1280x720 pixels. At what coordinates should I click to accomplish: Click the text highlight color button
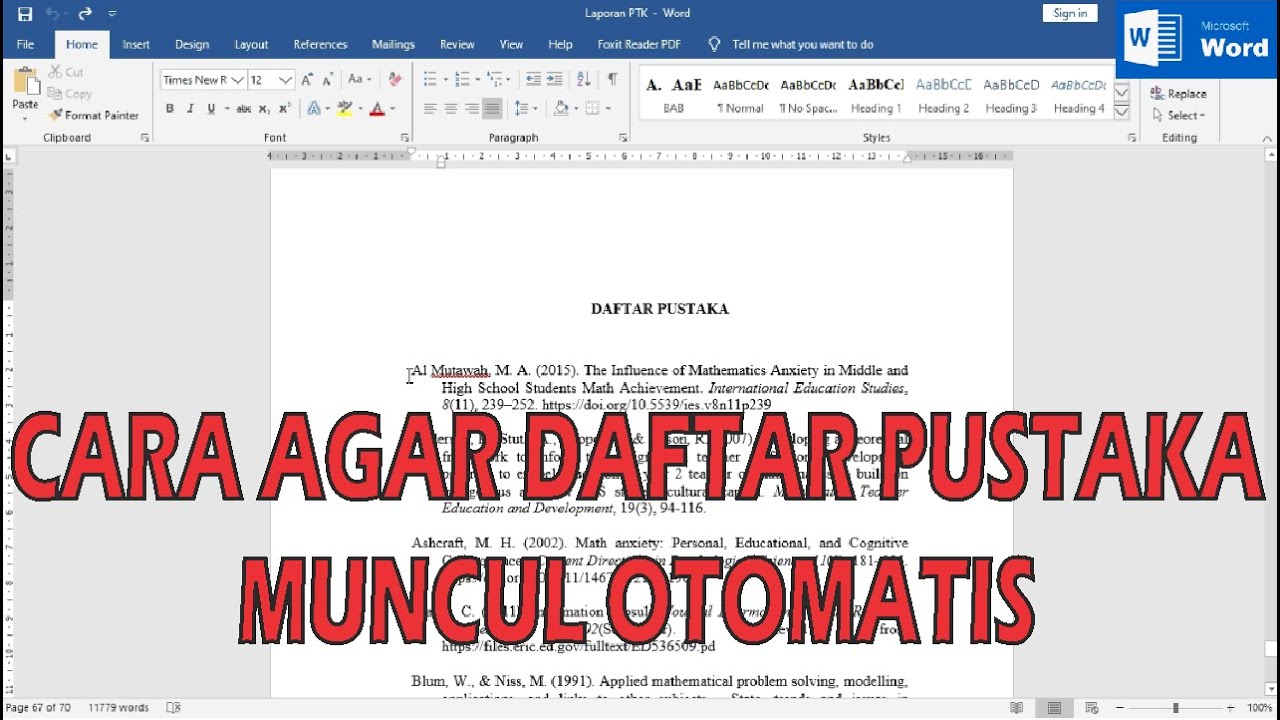click(x=345, y=109)
